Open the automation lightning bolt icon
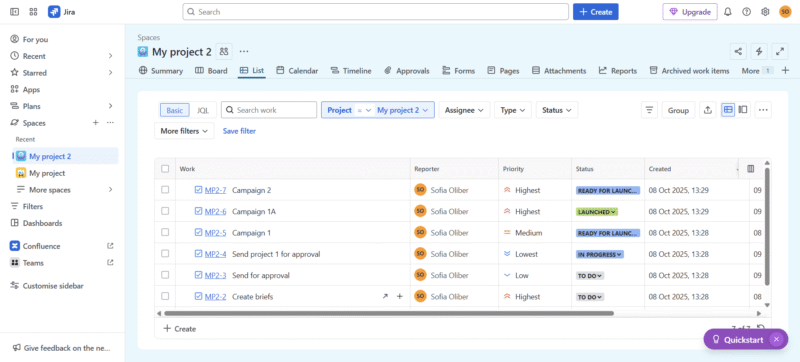 [x=759, y=51]
